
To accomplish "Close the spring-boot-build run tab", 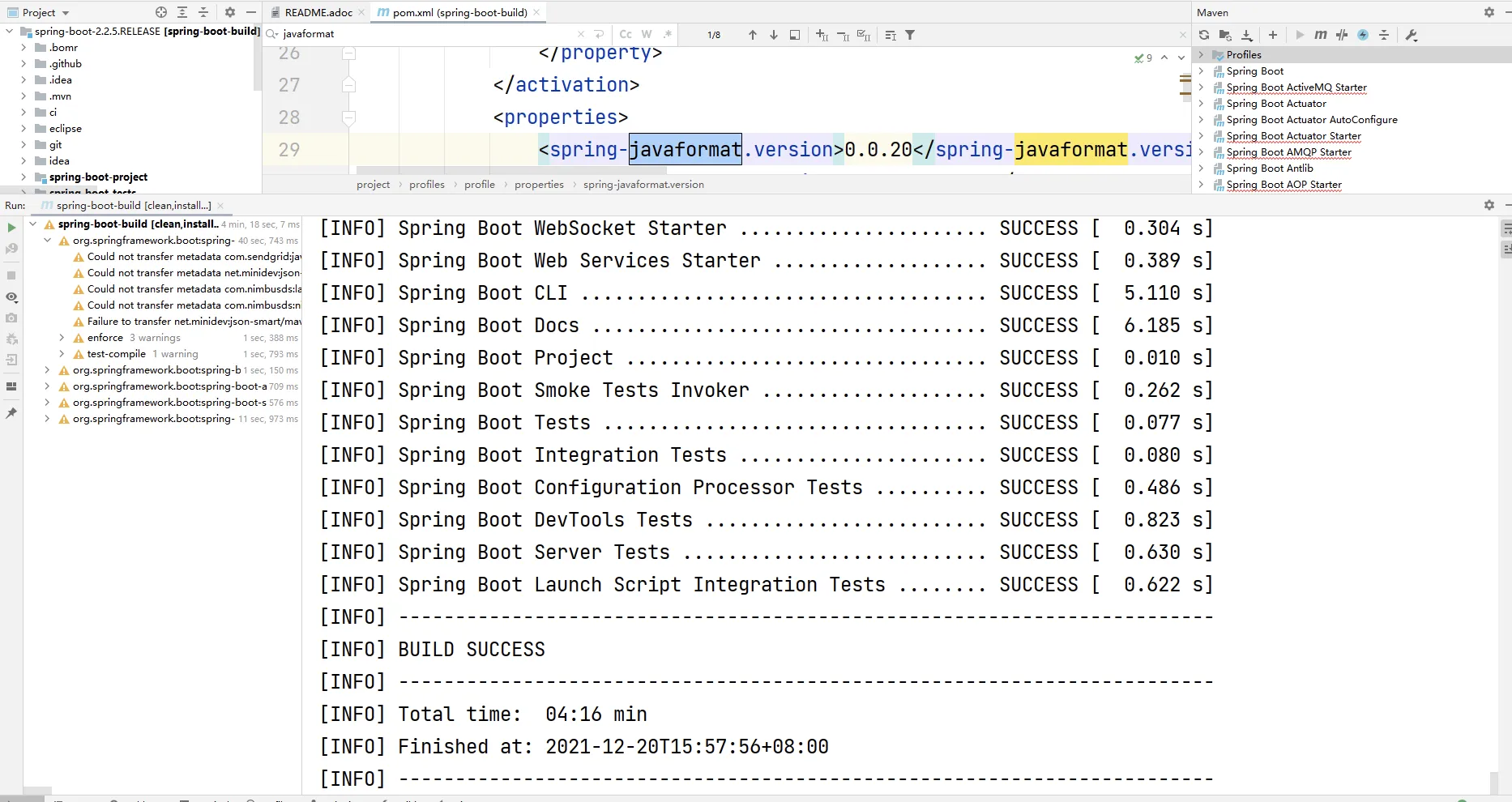I will (x=220, y=206).
